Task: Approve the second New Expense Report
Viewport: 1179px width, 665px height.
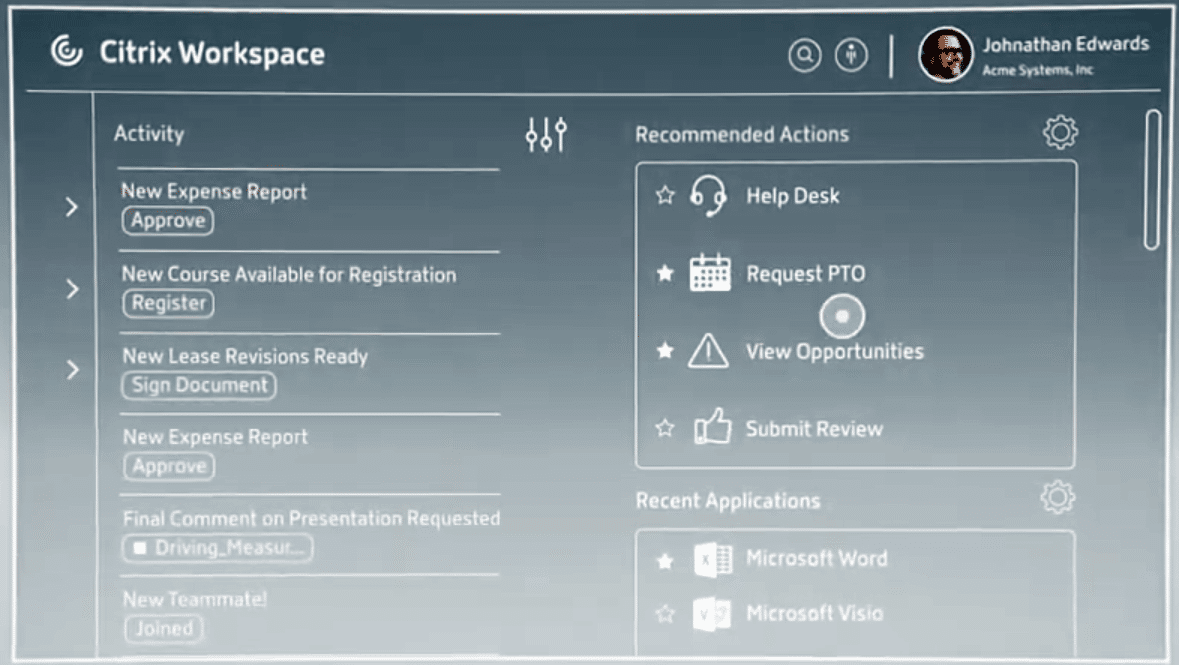Action: click(169, 466)
